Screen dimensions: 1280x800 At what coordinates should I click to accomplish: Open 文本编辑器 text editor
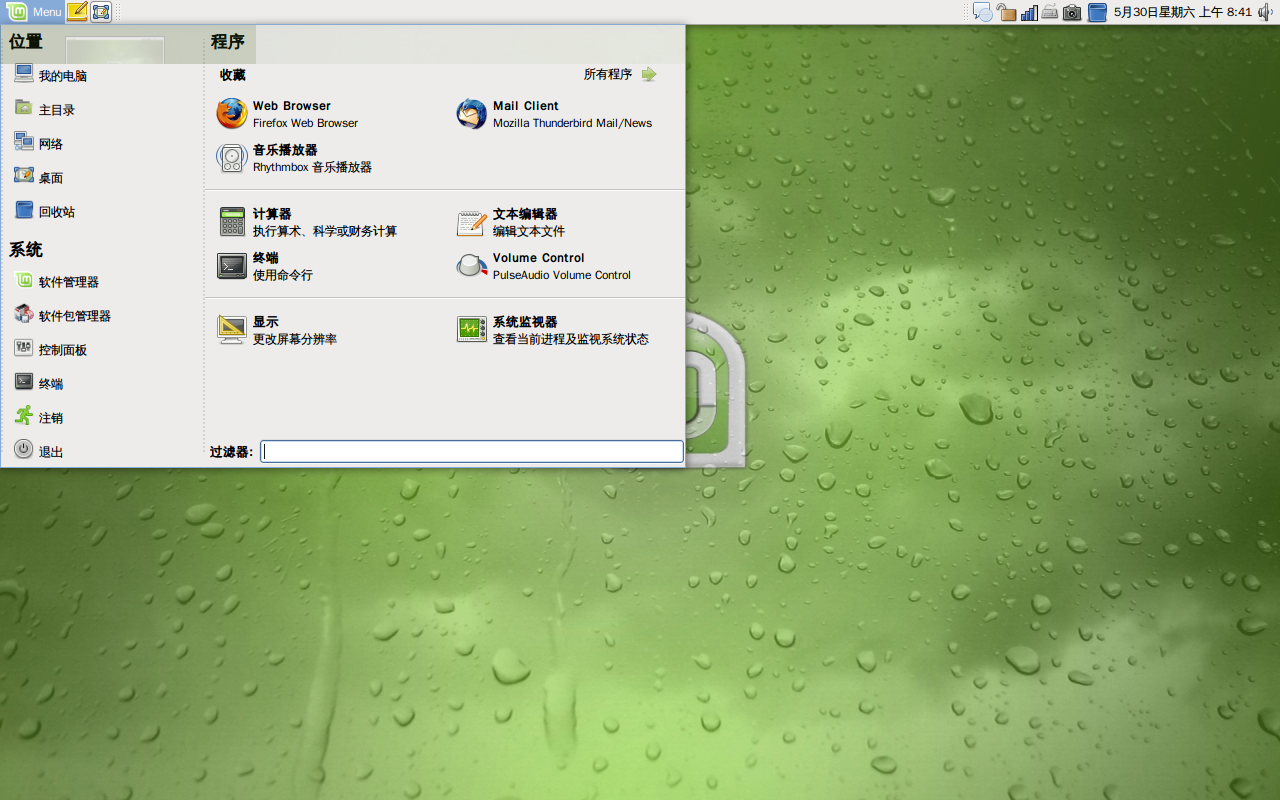click(x=511, y=222)
